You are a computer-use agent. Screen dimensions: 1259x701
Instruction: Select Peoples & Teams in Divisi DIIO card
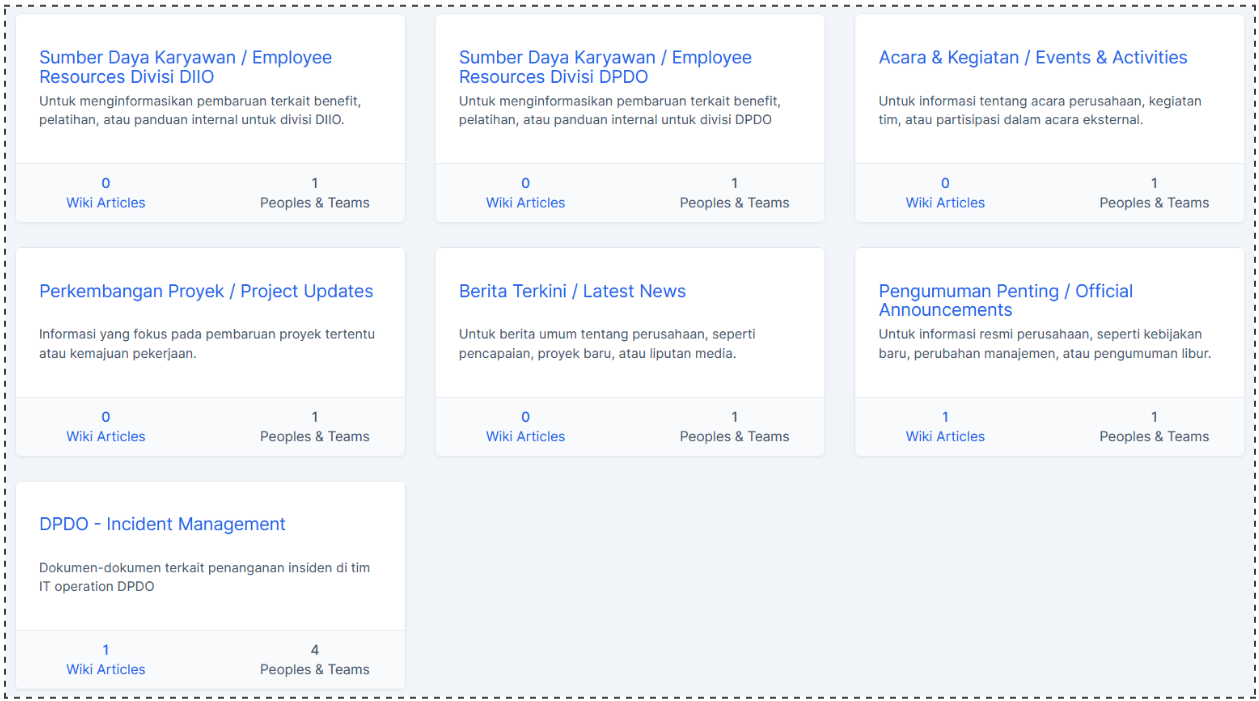[314, 203]
